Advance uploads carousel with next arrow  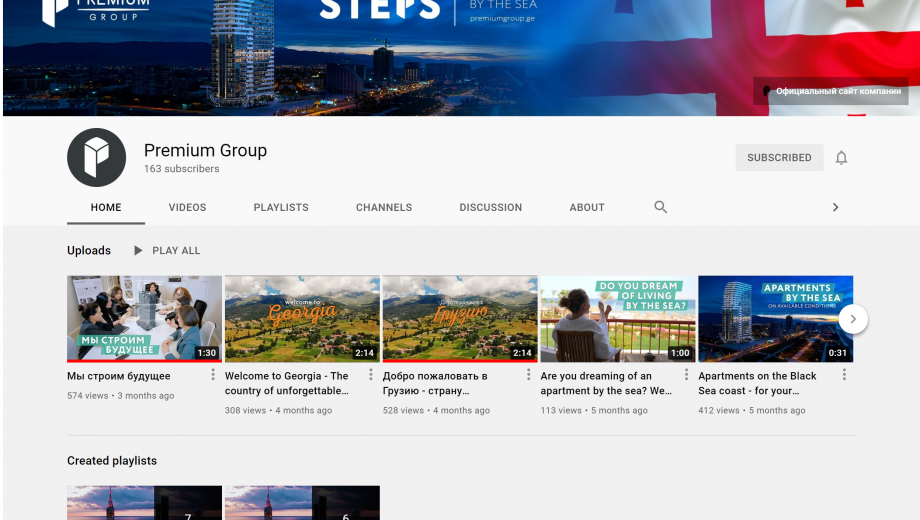point(853,319)
